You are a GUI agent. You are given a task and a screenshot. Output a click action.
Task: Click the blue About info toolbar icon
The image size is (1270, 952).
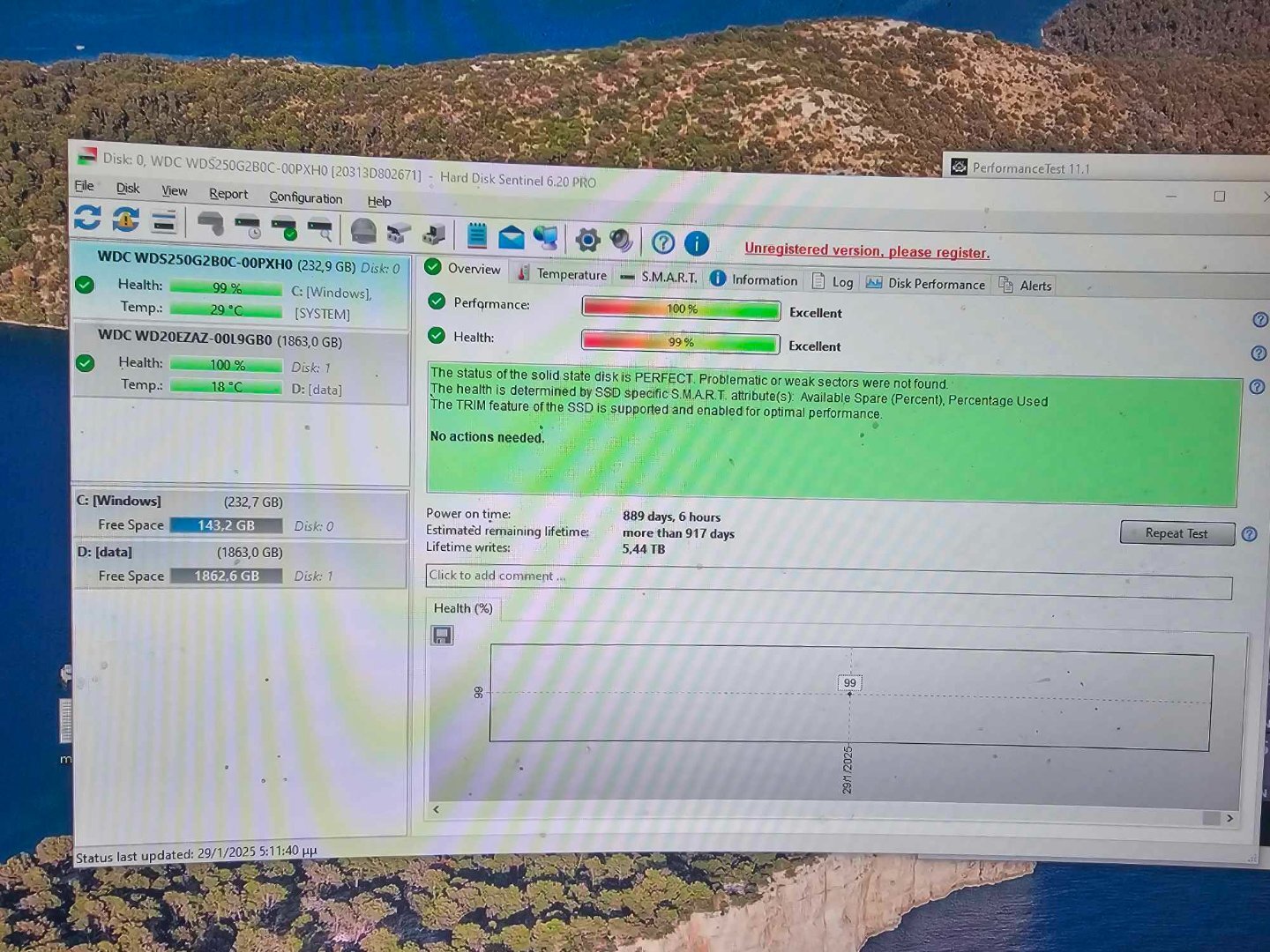coord(697,242)
